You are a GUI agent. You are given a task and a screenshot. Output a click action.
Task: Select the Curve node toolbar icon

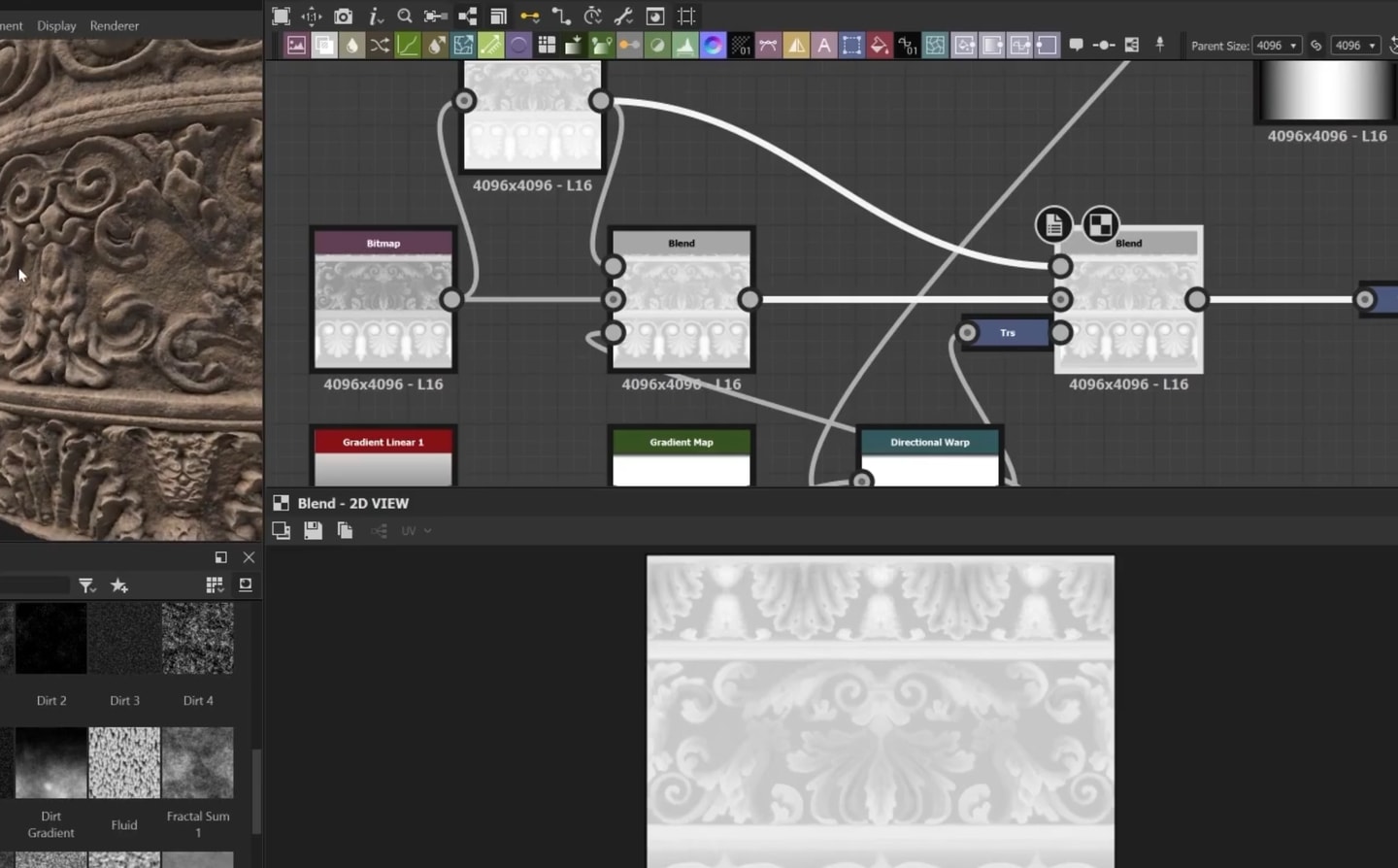coord(408,46)
